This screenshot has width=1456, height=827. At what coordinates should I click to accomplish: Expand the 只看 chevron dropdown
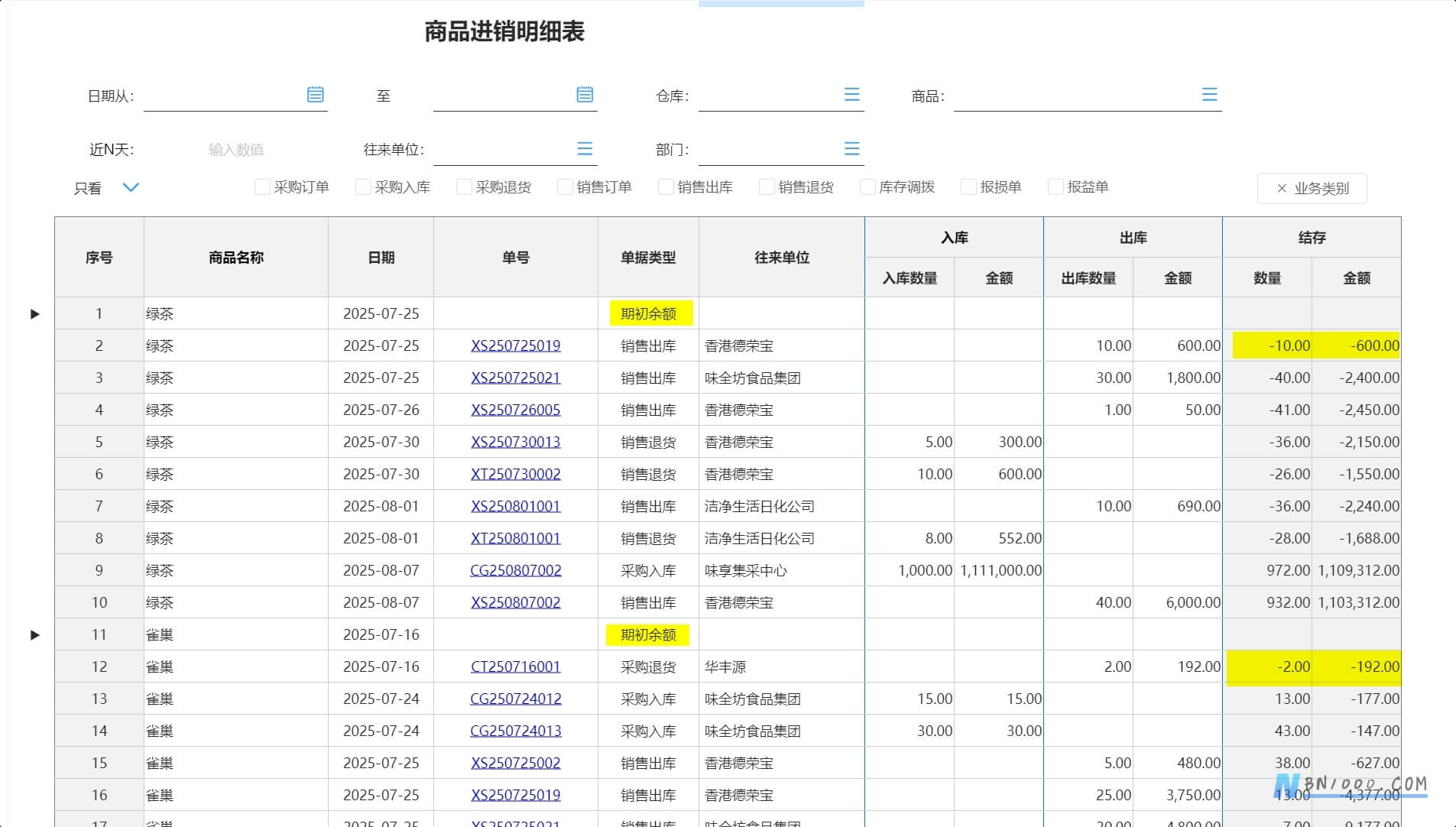point(131,187)
